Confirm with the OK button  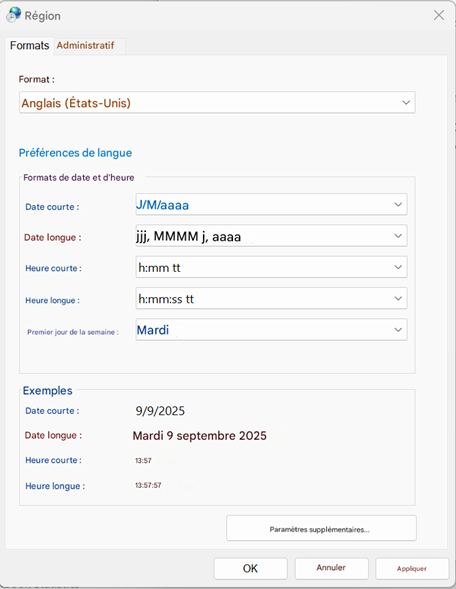[x=251, y=568]
